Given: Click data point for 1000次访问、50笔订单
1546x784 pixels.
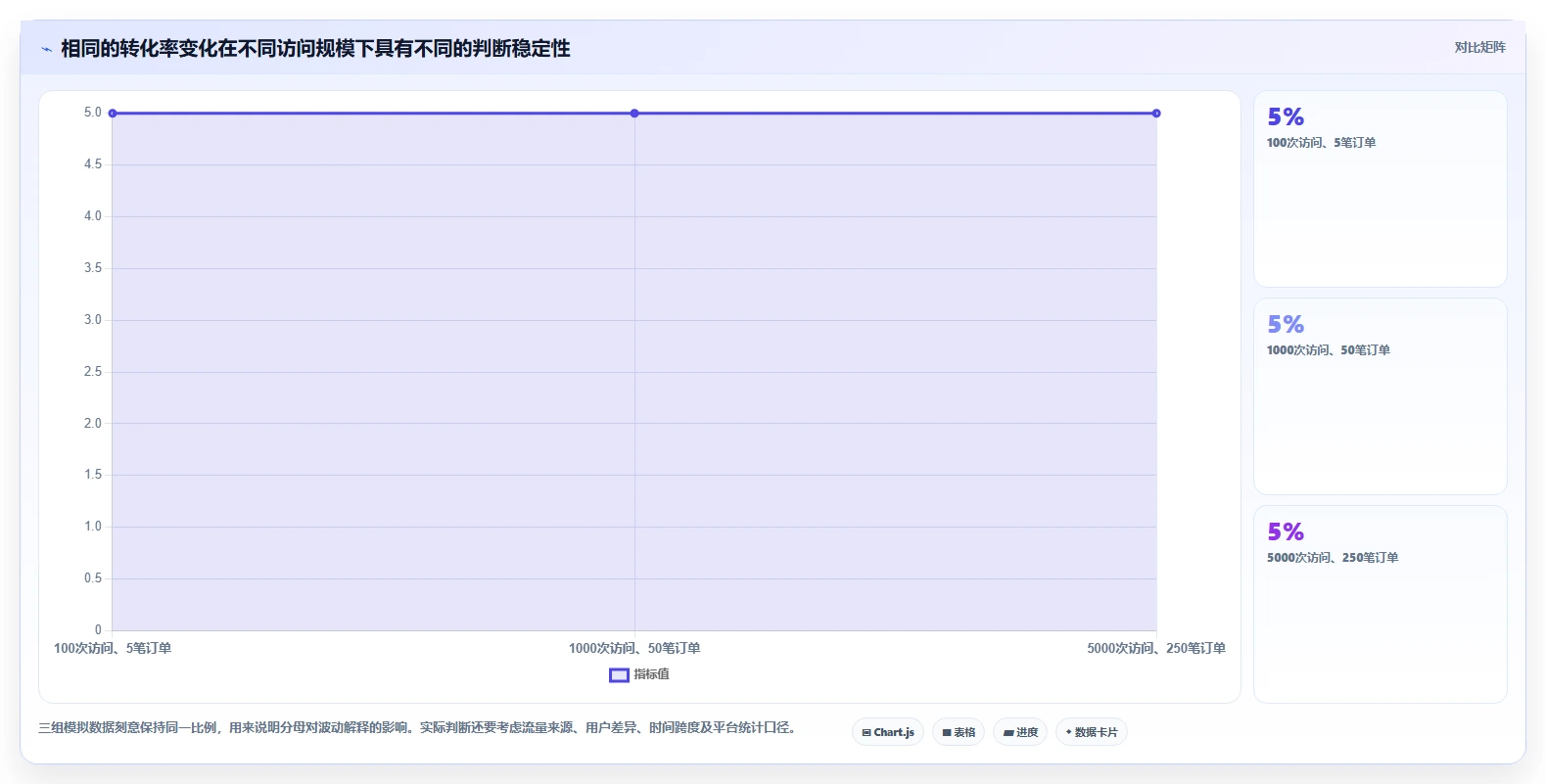Looking at the screenshot, I should [x=634, y=114].
